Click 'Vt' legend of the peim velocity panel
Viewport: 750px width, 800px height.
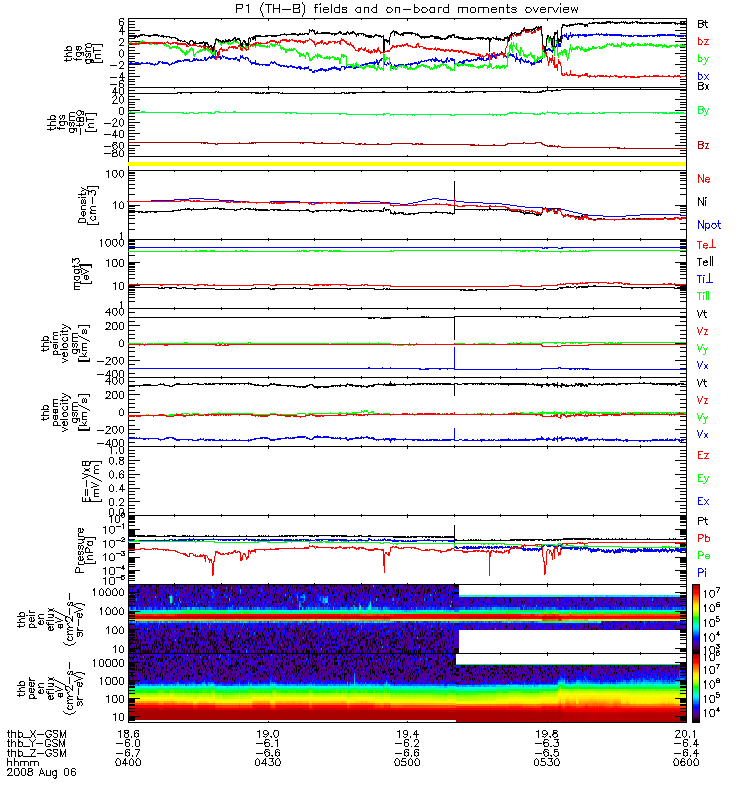pos(702,314)
